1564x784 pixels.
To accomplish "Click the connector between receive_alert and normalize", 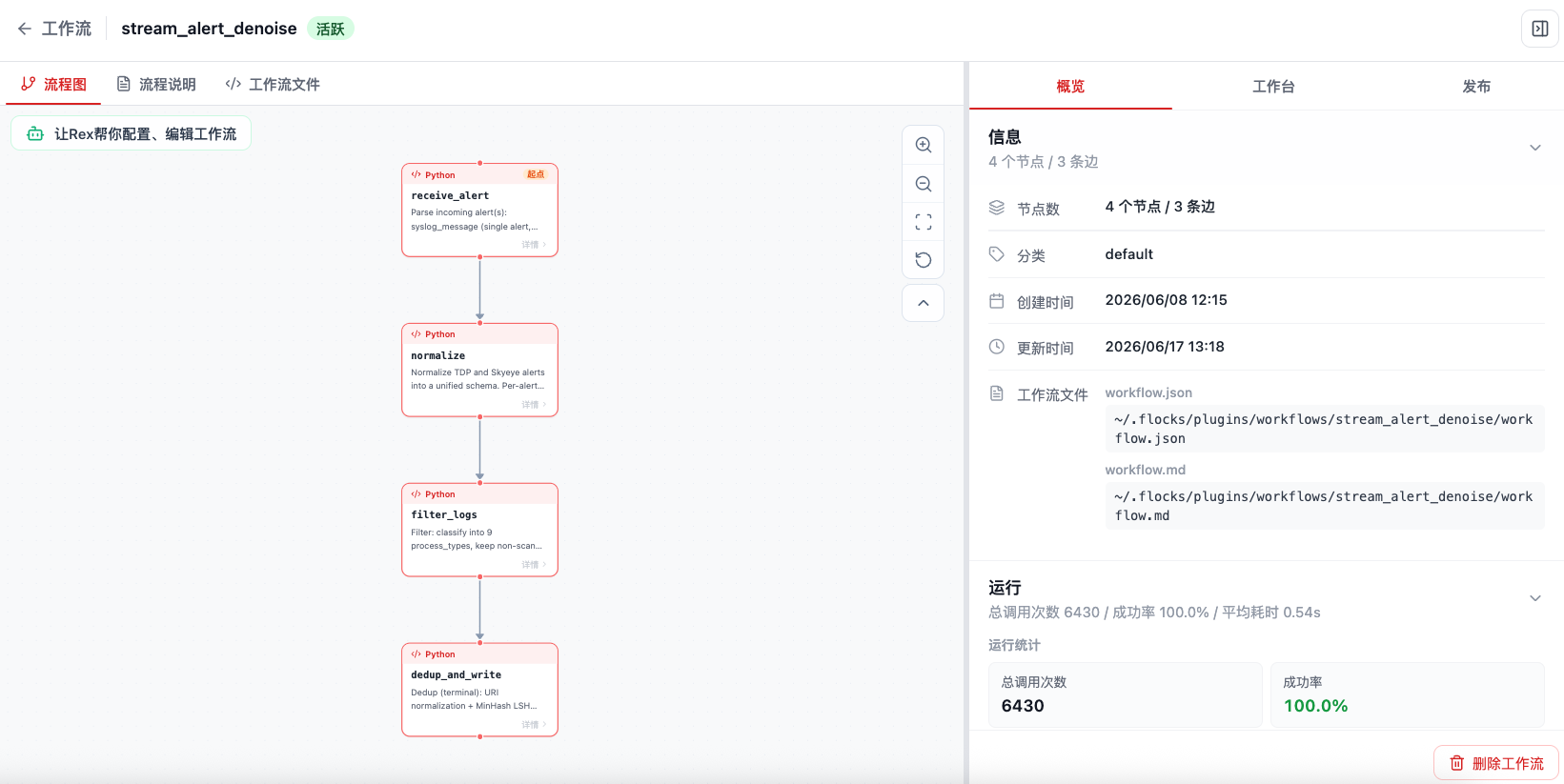I will 479,289.
